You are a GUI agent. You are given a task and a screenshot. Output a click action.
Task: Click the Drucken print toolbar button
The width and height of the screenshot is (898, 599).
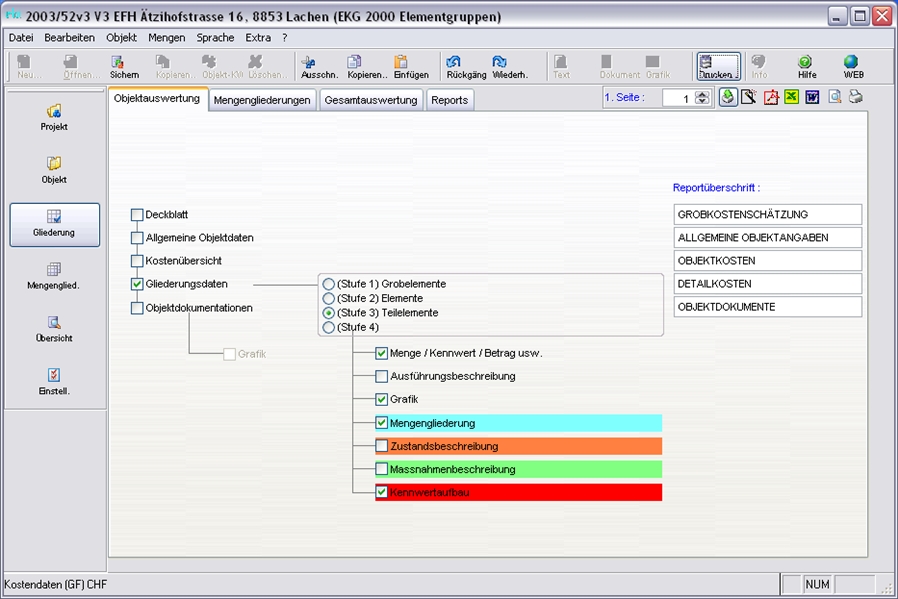[x=718, y=66]
